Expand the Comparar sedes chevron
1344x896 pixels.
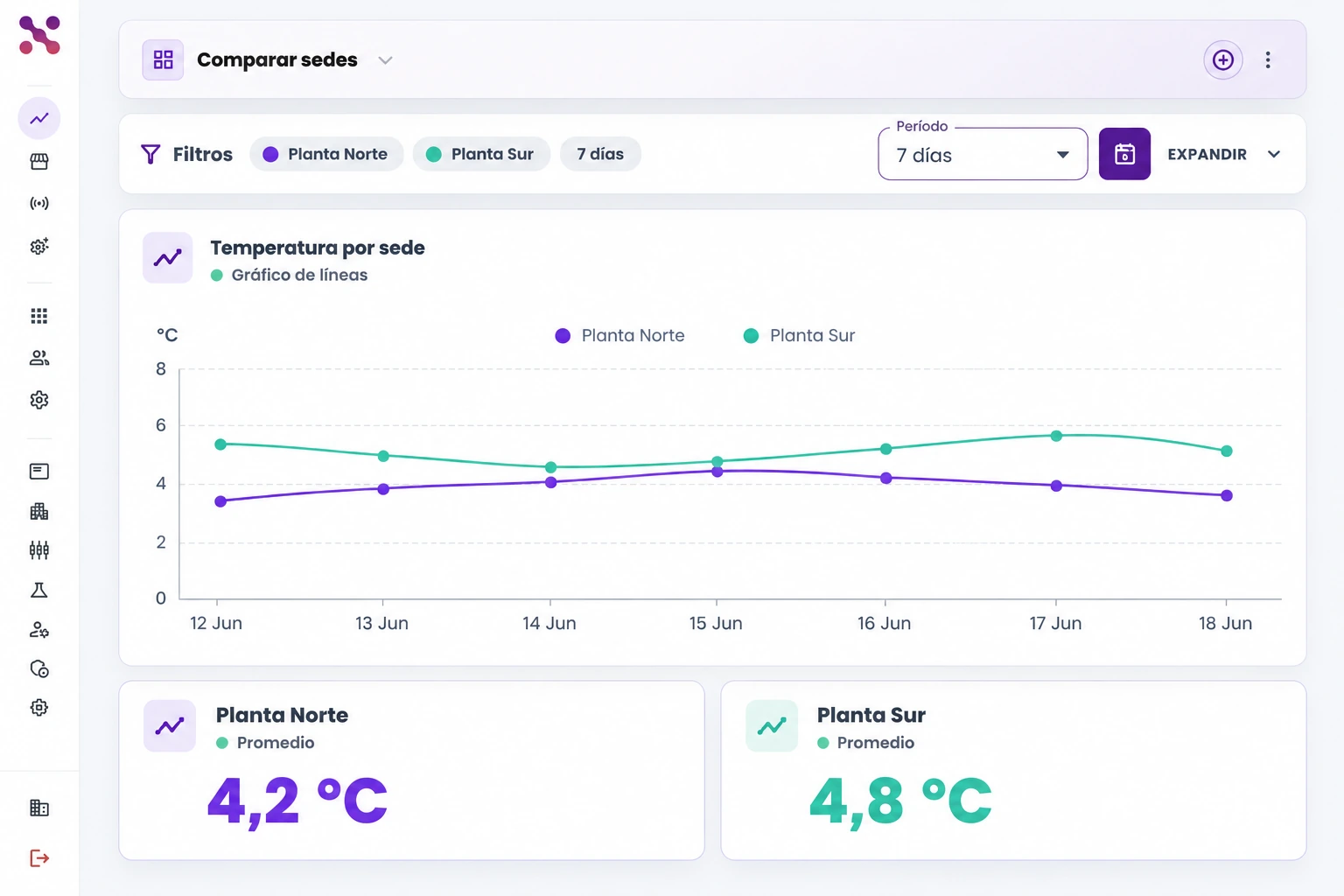tap(385, 60)
